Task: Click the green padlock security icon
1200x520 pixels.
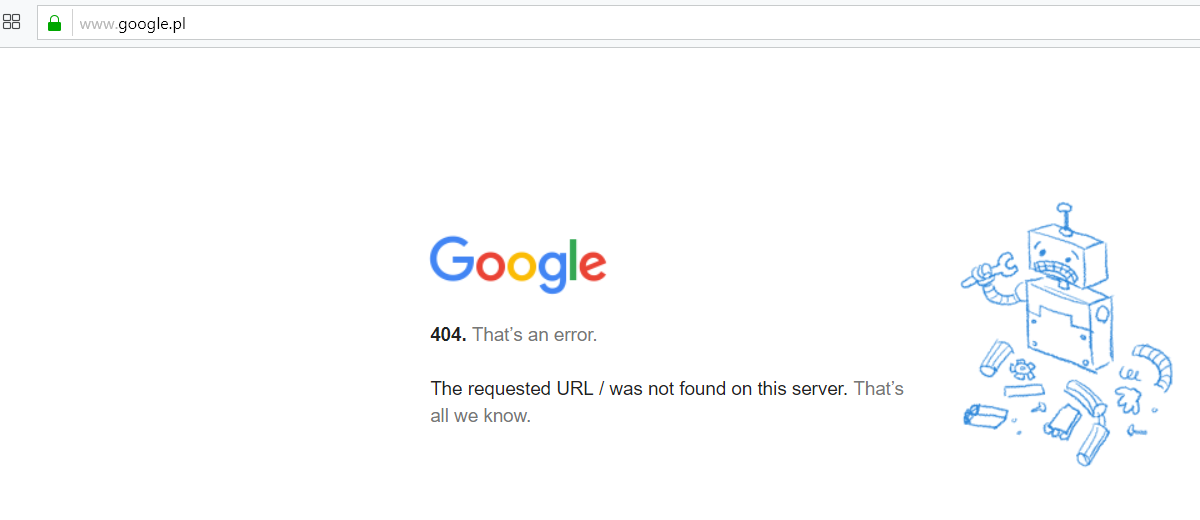Action: (x=54, y=23)
